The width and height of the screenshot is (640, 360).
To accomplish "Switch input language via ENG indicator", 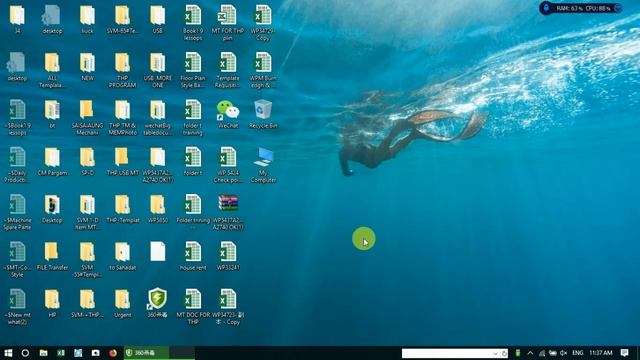I will pyautogui.click(x=578, y=353).
